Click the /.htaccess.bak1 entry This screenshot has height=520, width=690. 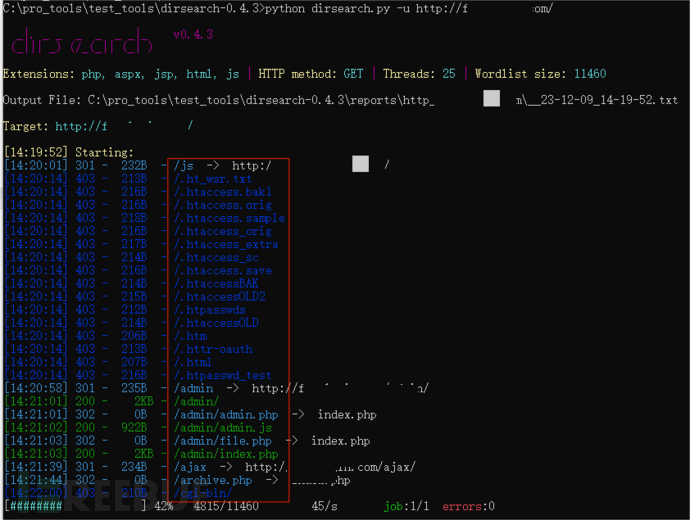[x=222, y=191]
